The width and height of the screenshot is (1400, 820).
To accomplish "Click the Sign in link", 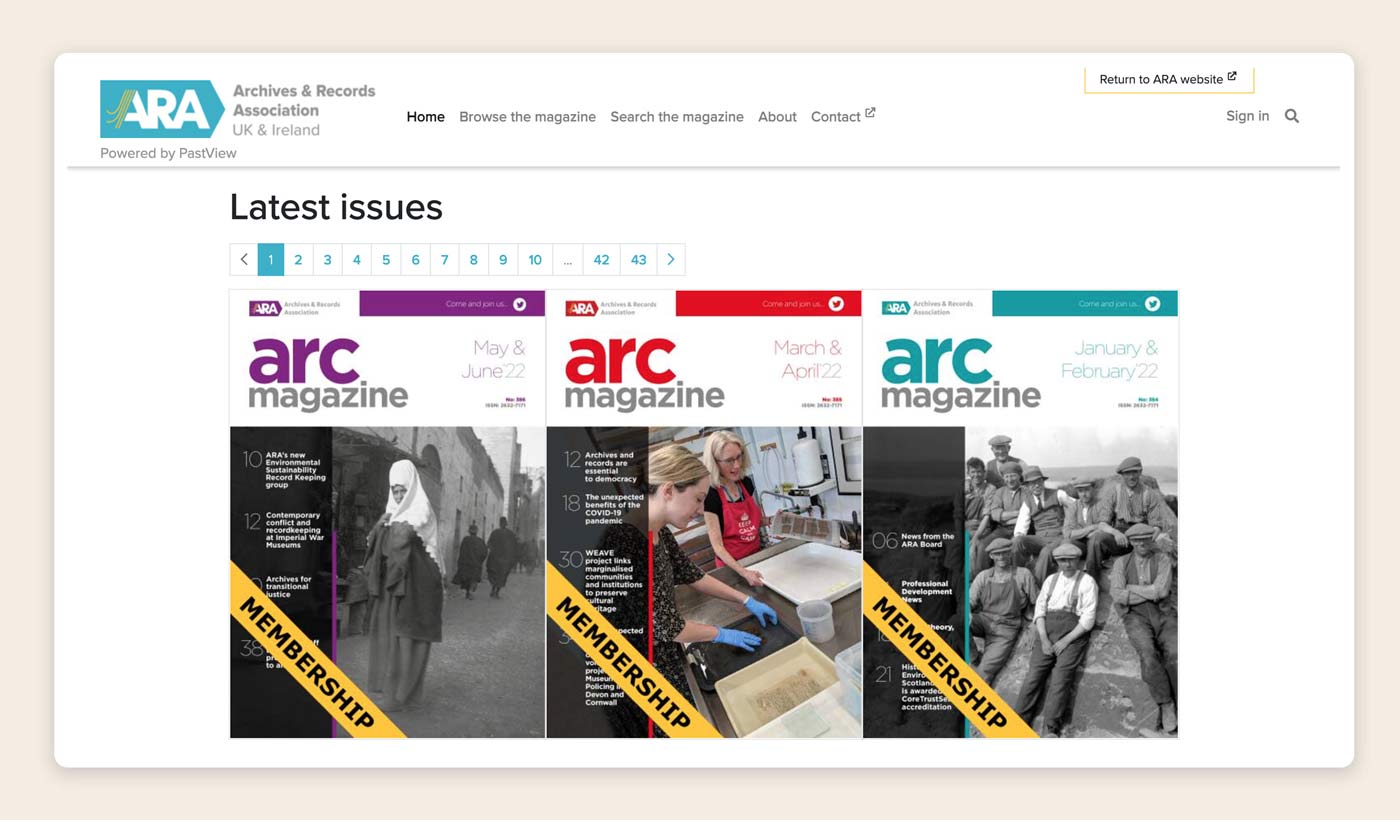I will pos(1247,116).
